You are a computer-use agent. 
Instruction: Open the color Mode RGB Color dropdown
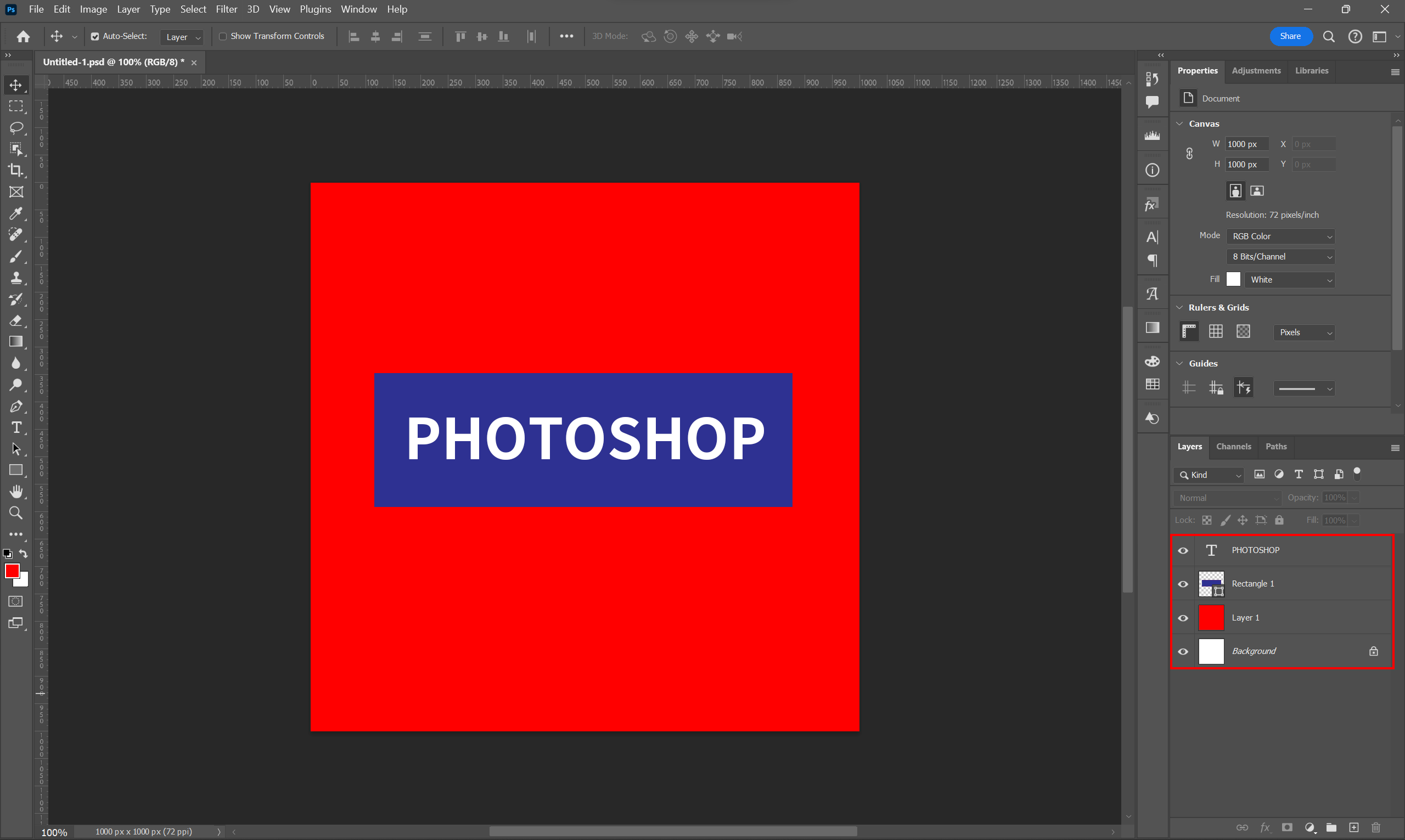click(1280, 236)
